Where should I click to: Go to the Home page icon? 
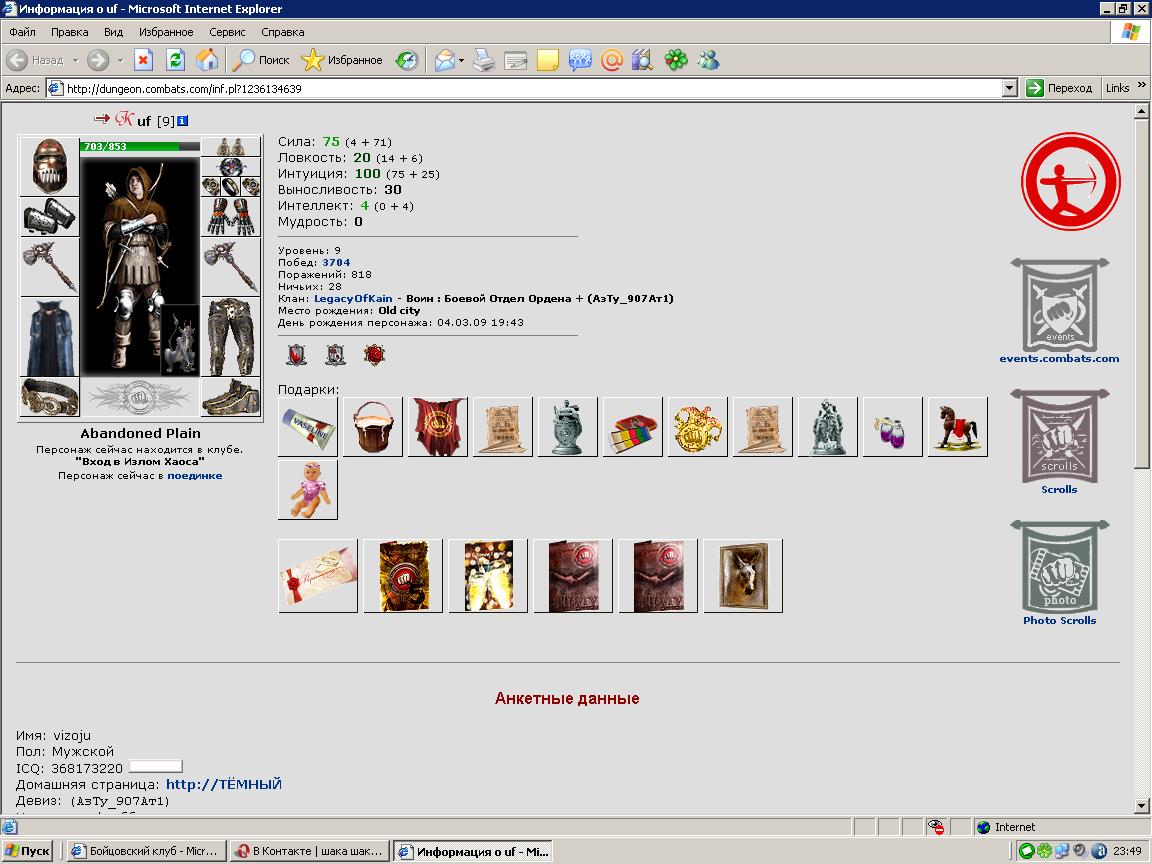coord(207,60)
